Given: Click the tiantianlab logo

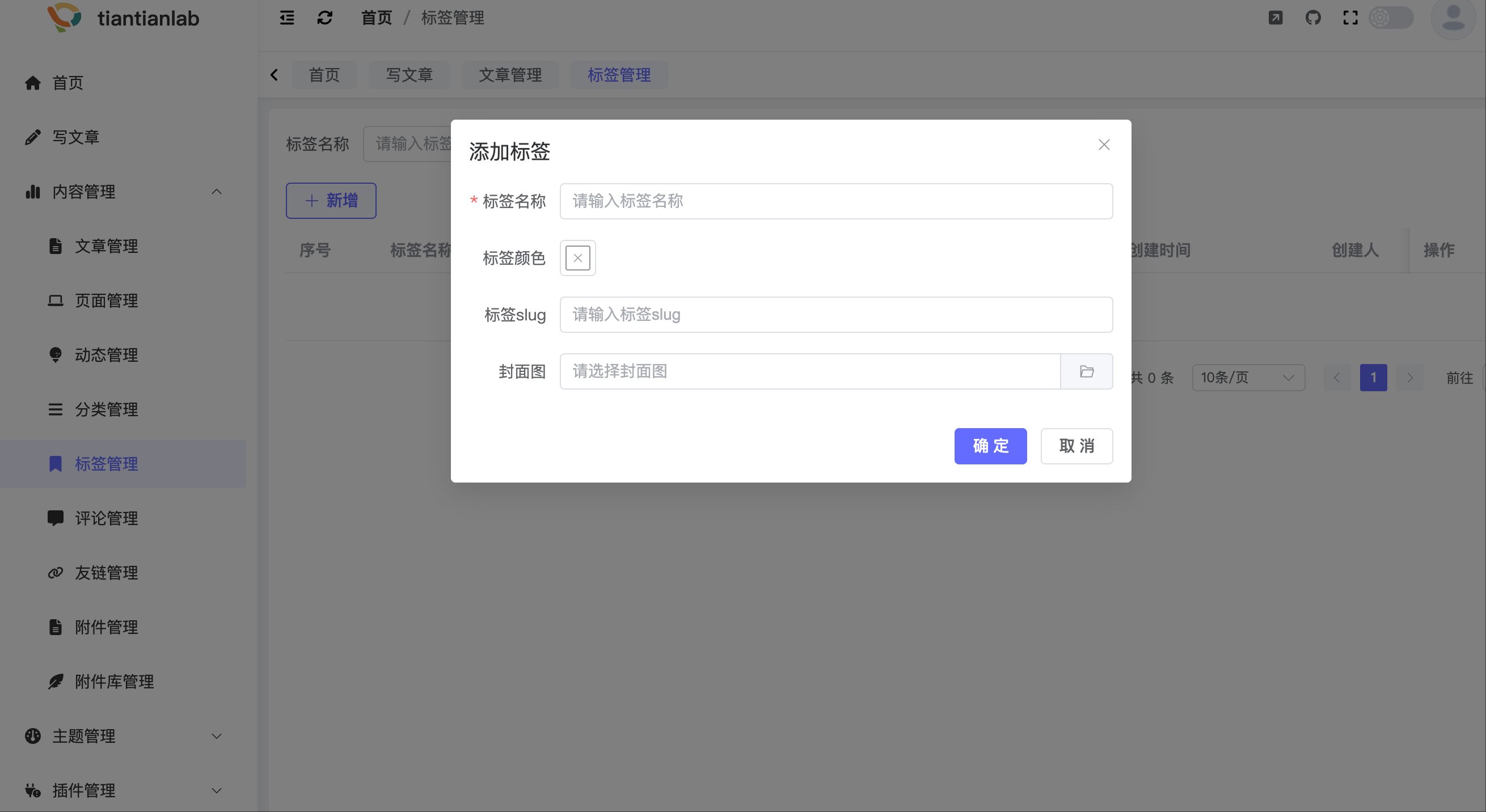Looking at the screenshot, I should point(124,18).
